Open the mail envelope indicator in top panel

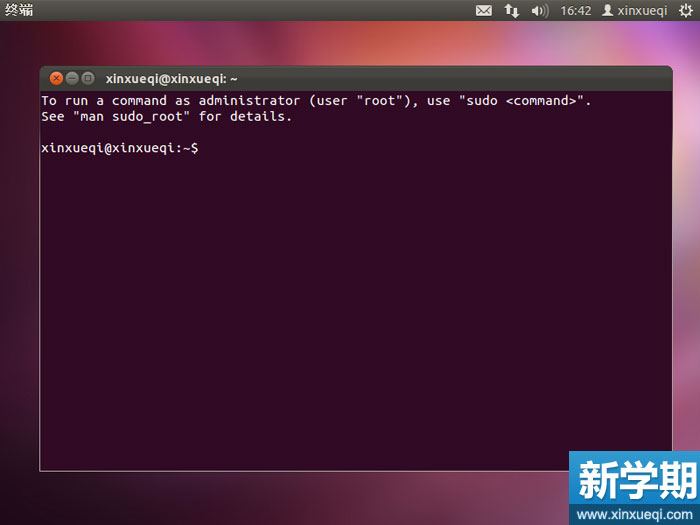click(484, 10)
